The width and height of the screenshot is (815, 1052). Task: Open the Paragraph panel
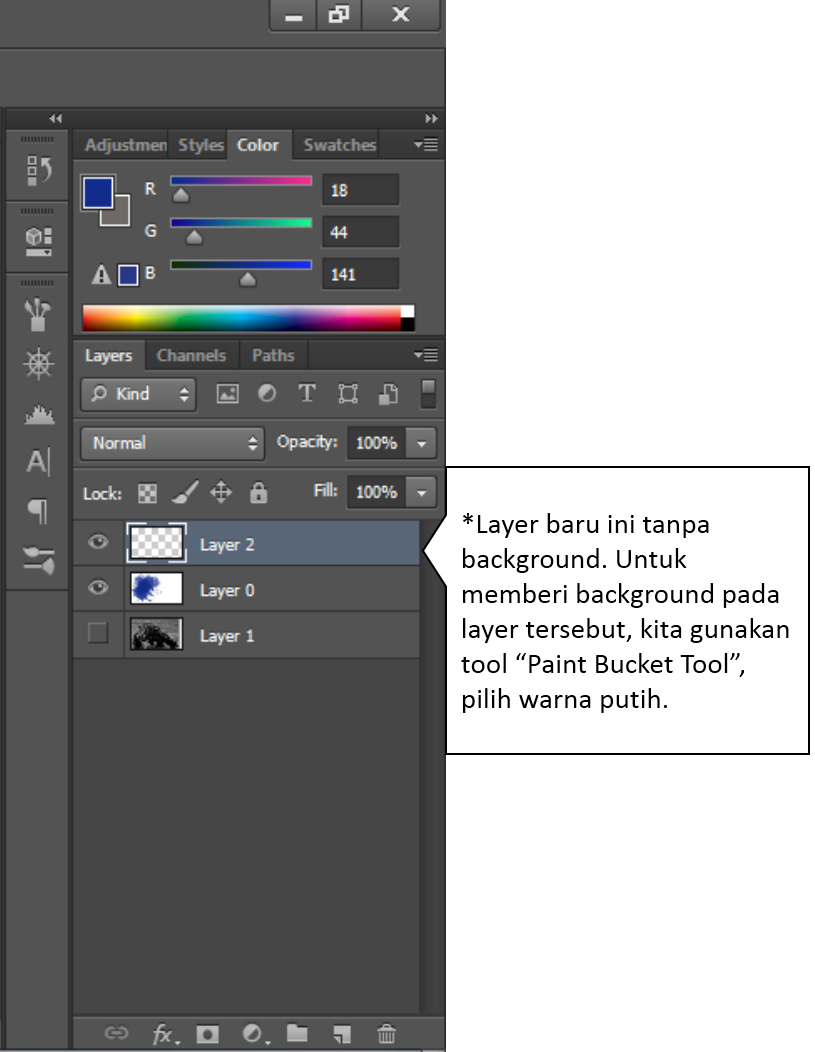coord(37,511)
